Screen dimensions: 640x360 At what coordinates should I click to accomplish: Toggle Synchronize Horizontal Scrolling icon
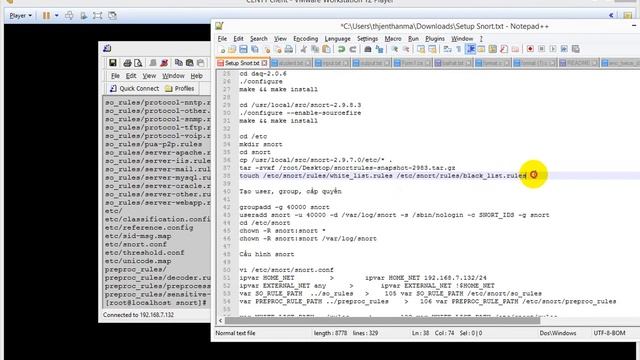coord(432,49)
